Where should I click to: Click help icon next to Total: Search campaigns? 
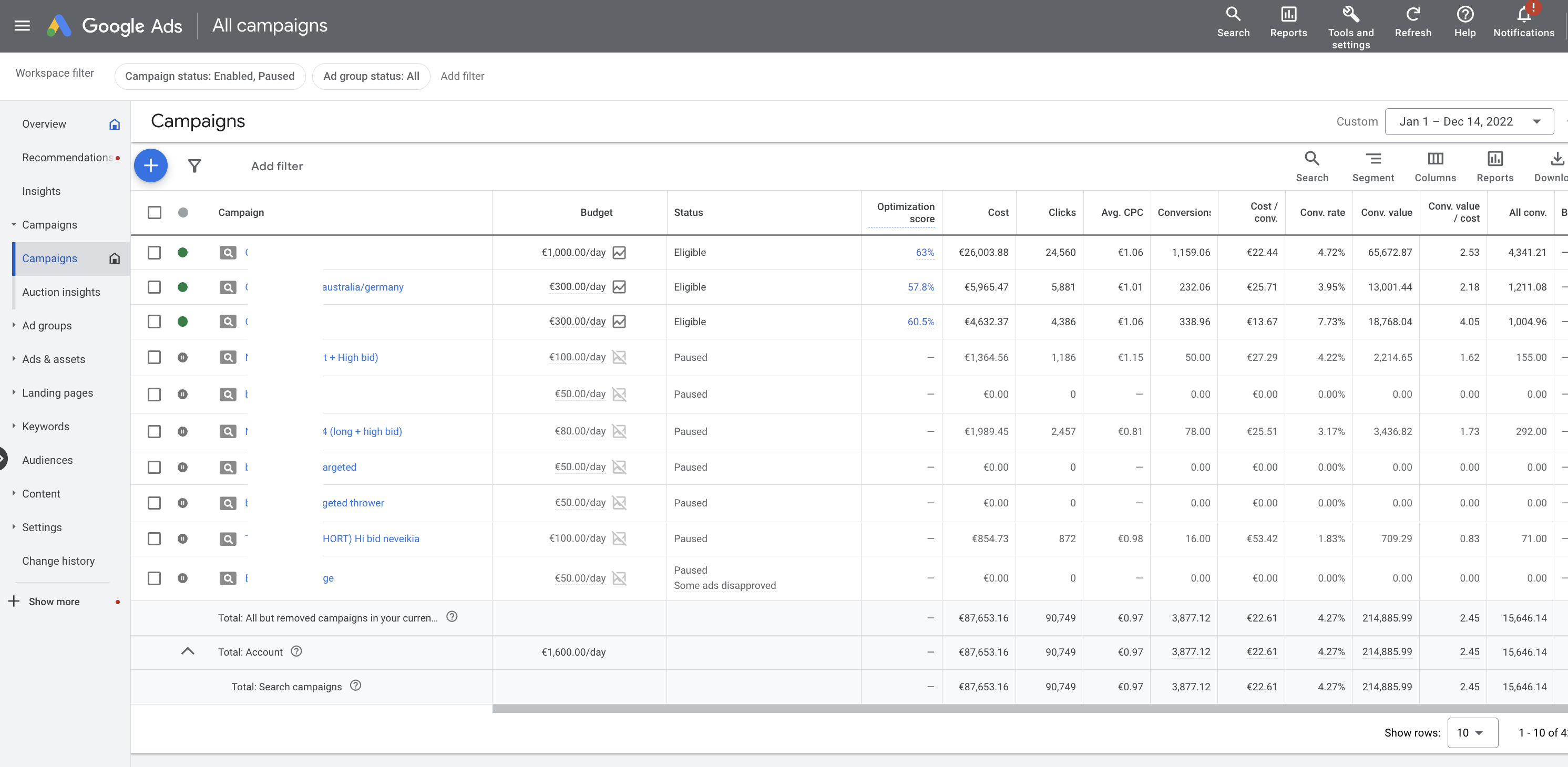point(355,686)
